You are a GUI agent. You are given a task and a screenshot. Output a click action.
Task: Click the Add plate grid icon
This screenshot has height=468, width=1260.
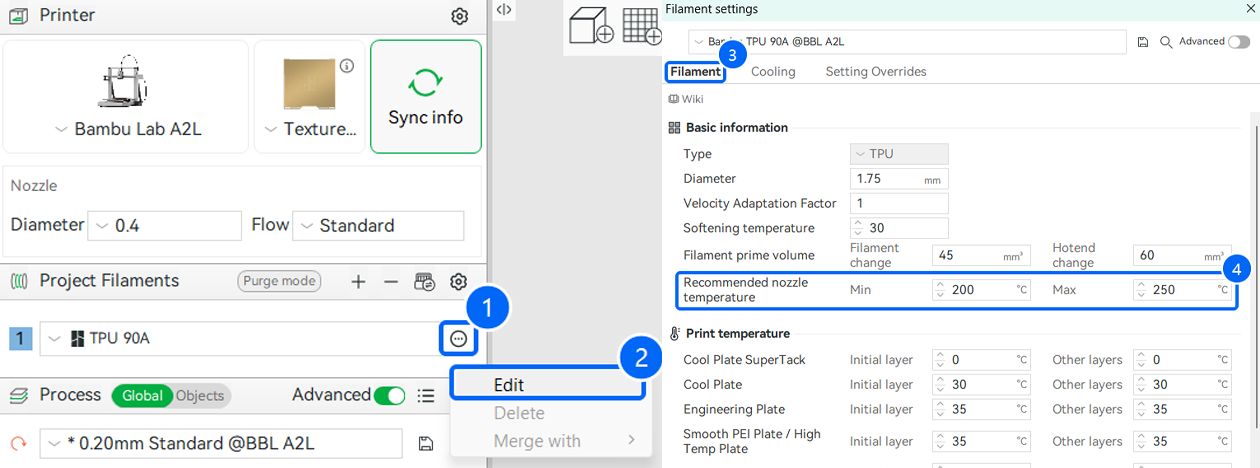tap(642, 25)
